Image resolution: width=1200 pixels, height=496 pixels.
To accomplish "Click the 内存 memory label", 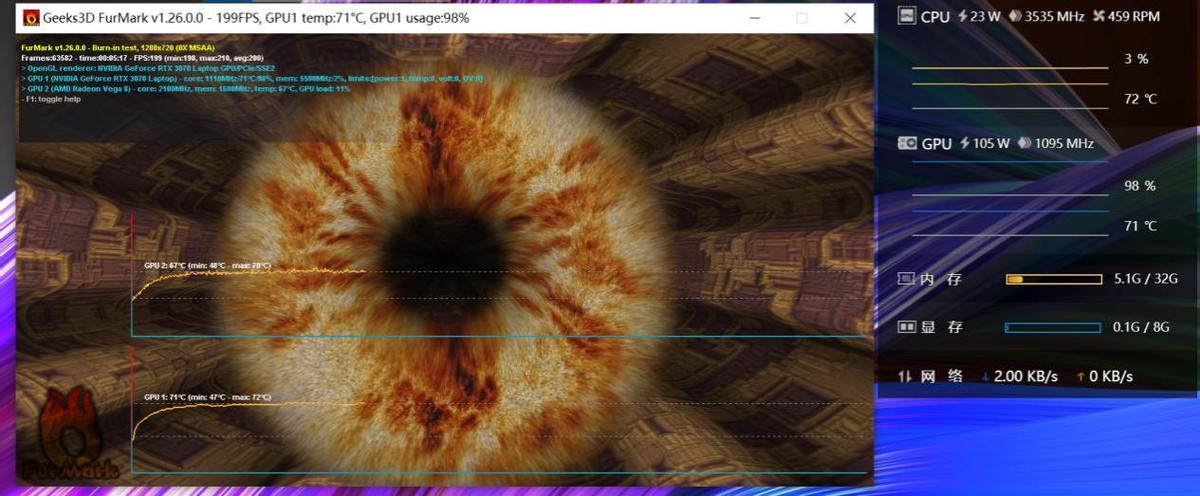I will click(x=941, y=279).
